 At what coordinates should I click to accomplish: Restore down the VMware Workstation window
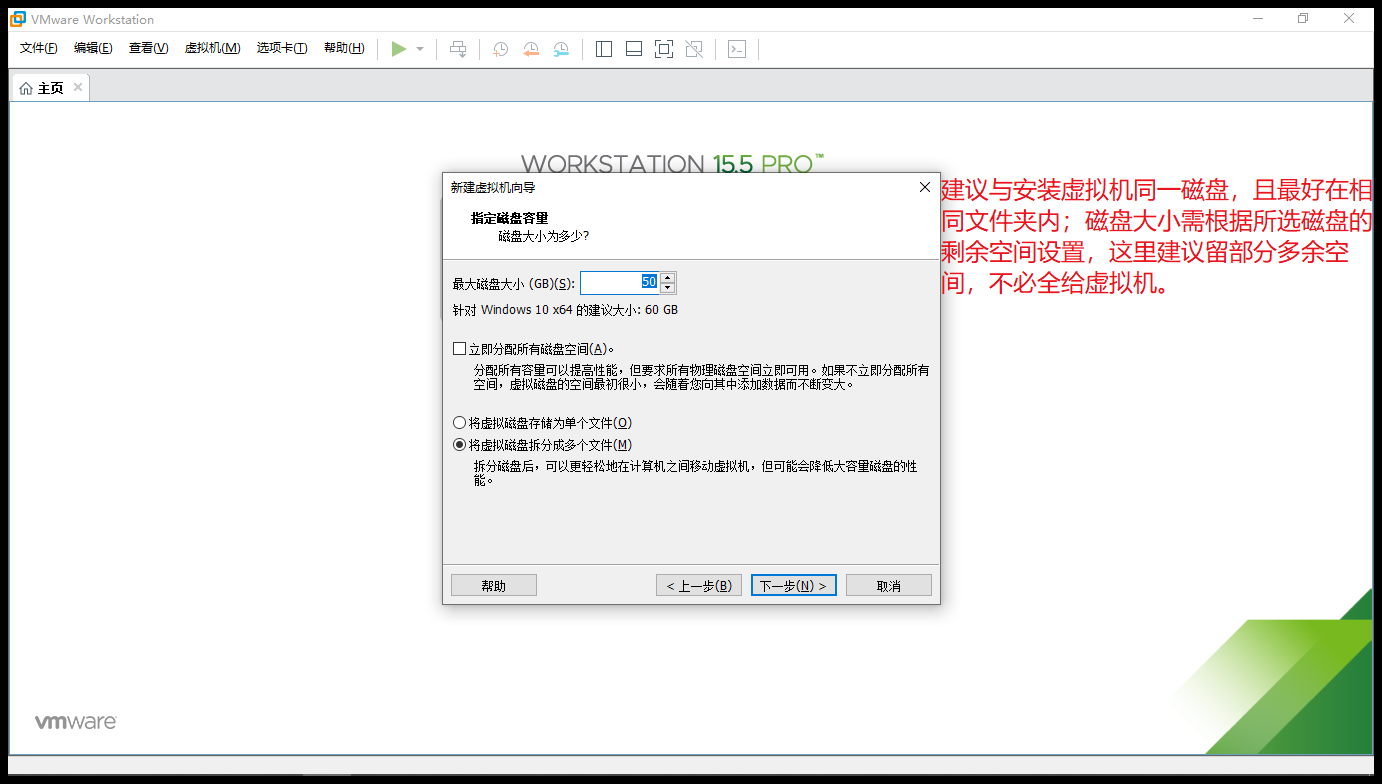[1303, 19]
